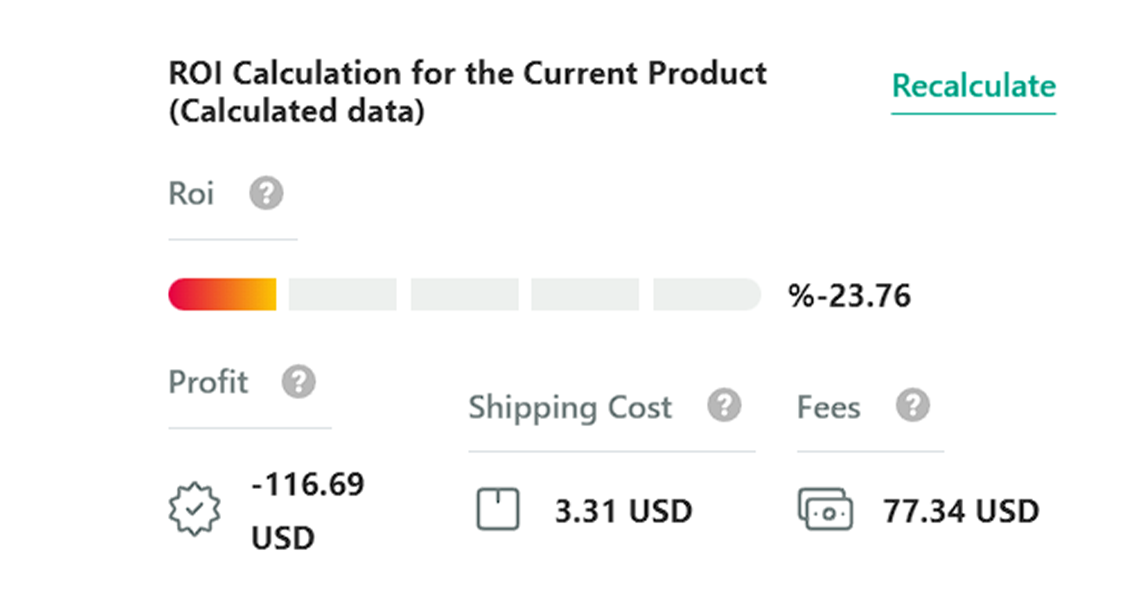This screenshot has width=1144, height=592.
Task: Click the last rounded ROI bar segment
Action: (x=707, y=294)
